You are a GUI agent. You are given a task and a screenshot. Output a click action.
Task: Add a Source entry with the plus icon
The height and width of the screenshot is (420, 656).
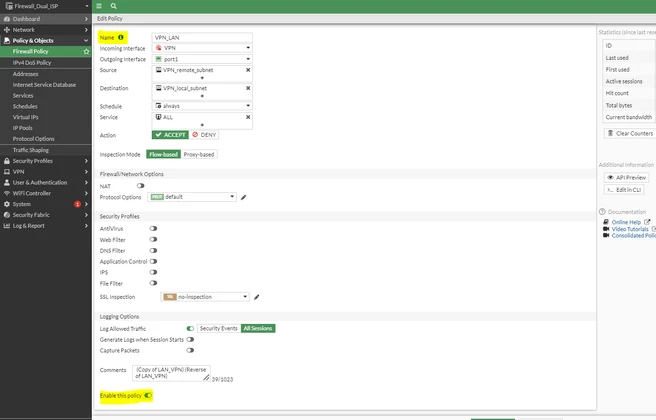coord(202,78)
